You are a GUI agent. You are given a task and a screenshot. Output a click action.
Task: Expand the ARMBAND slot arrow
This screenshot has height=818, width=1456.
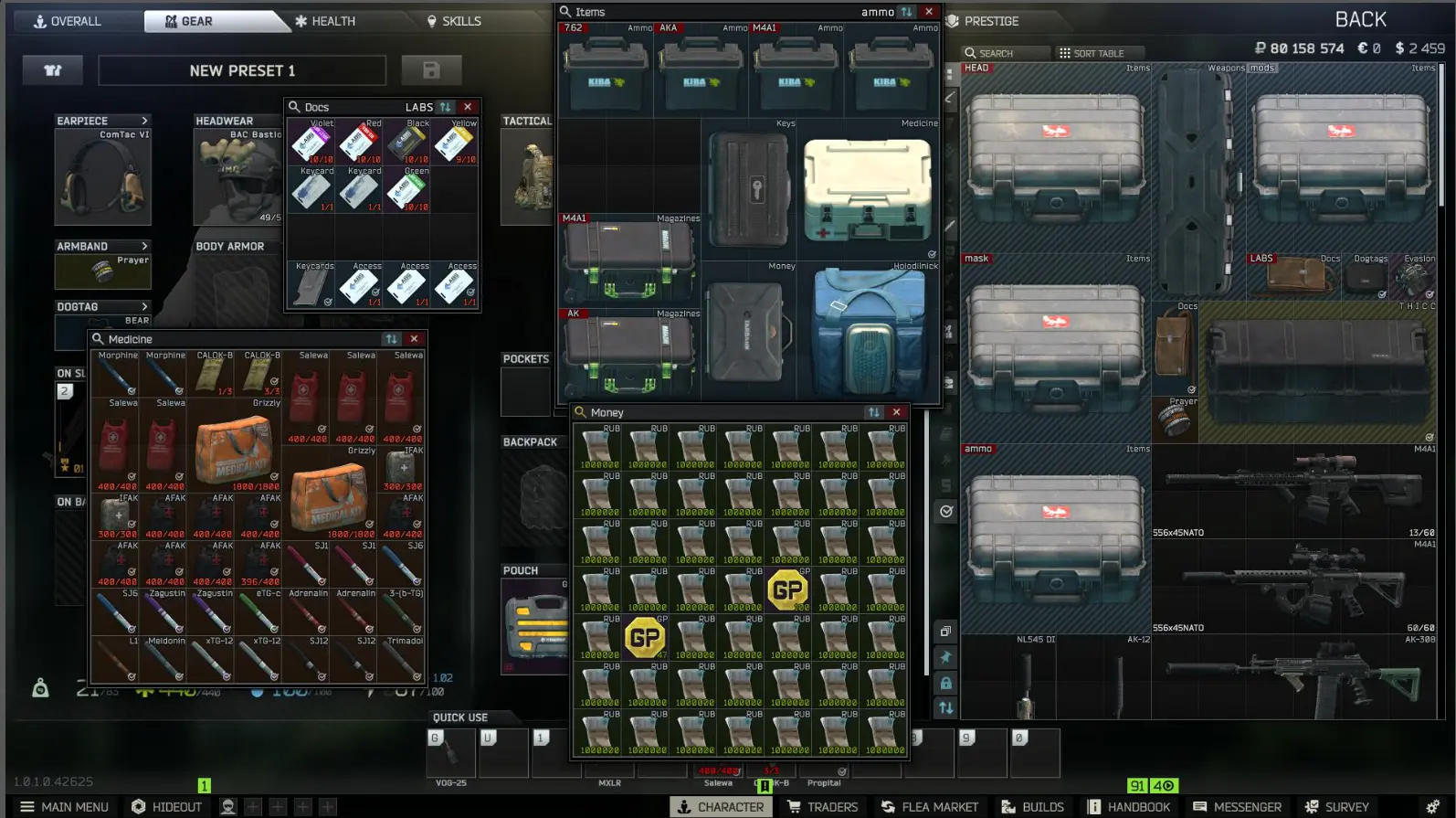point(144,246)
